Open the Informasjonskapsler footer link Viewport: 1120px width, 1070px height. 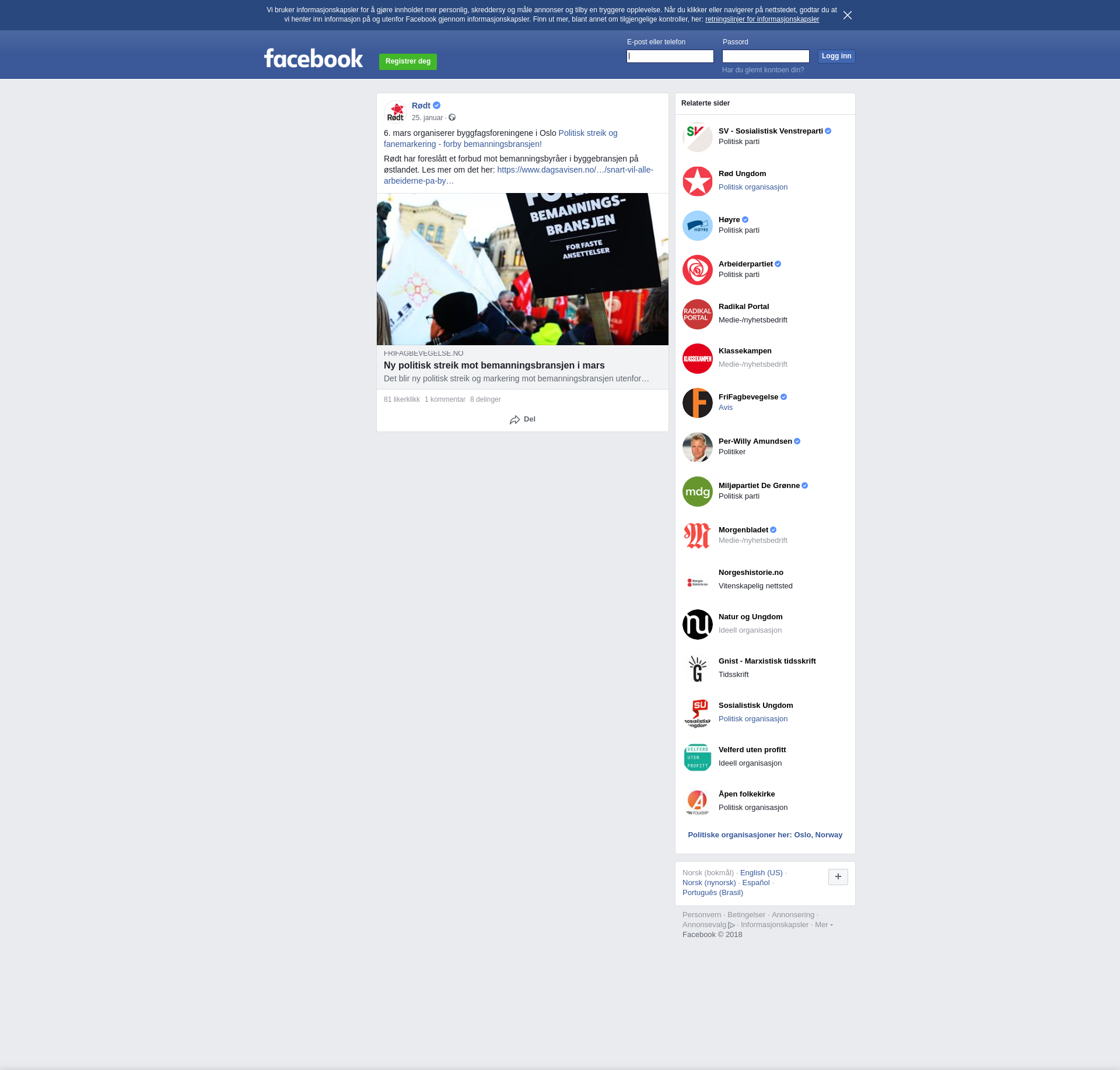coord(775,925)
